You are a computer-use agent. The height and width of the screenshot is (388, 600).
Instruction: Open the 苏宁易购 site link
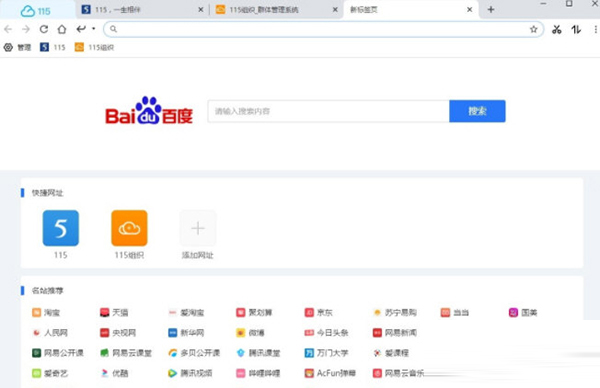395,313
